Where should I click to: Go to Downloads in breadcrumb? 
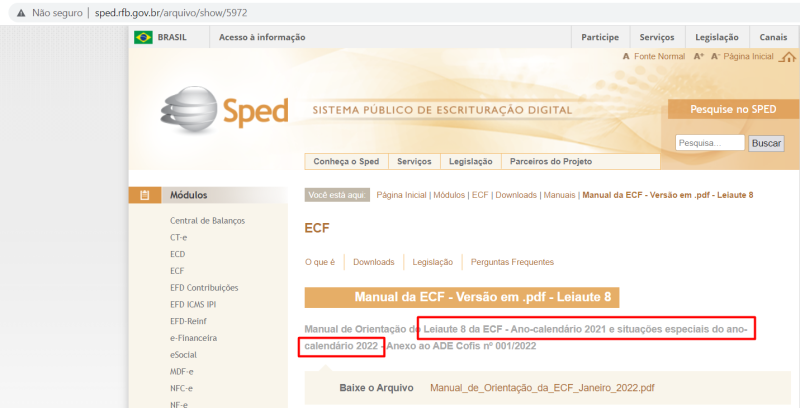516,195
